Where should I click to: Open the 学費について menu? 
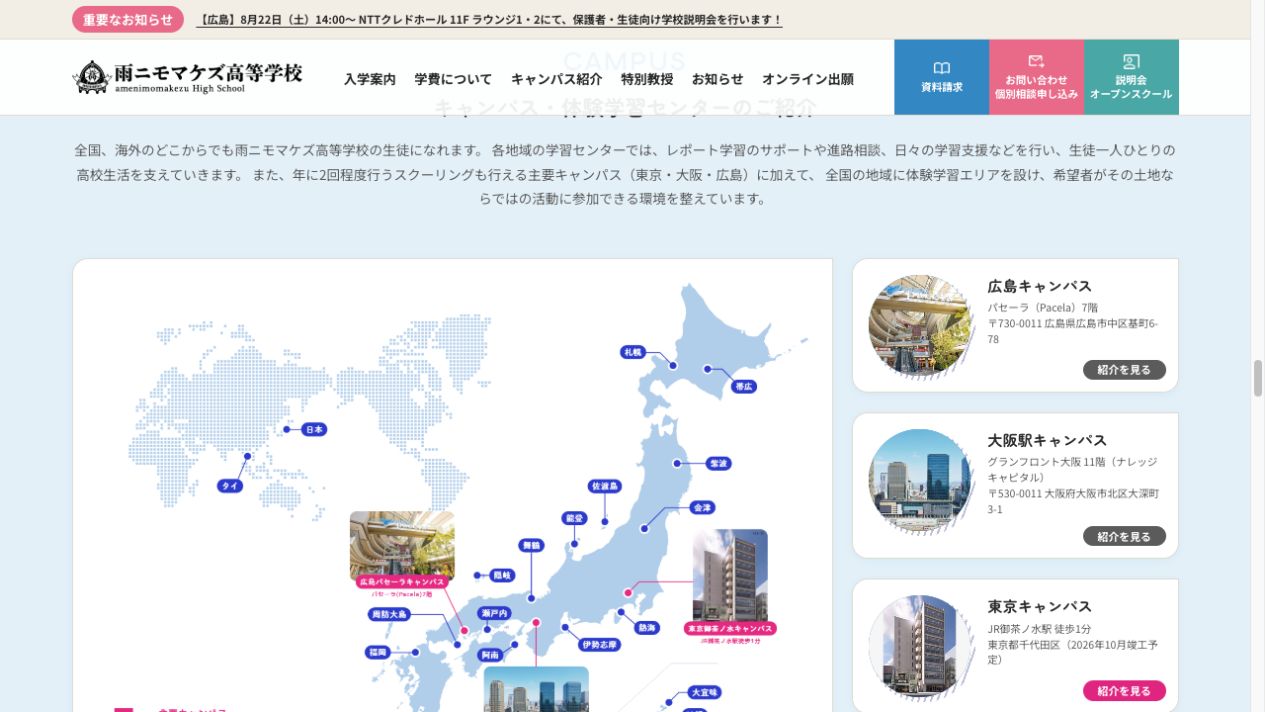pyautogui.click(x=453, y=79)
